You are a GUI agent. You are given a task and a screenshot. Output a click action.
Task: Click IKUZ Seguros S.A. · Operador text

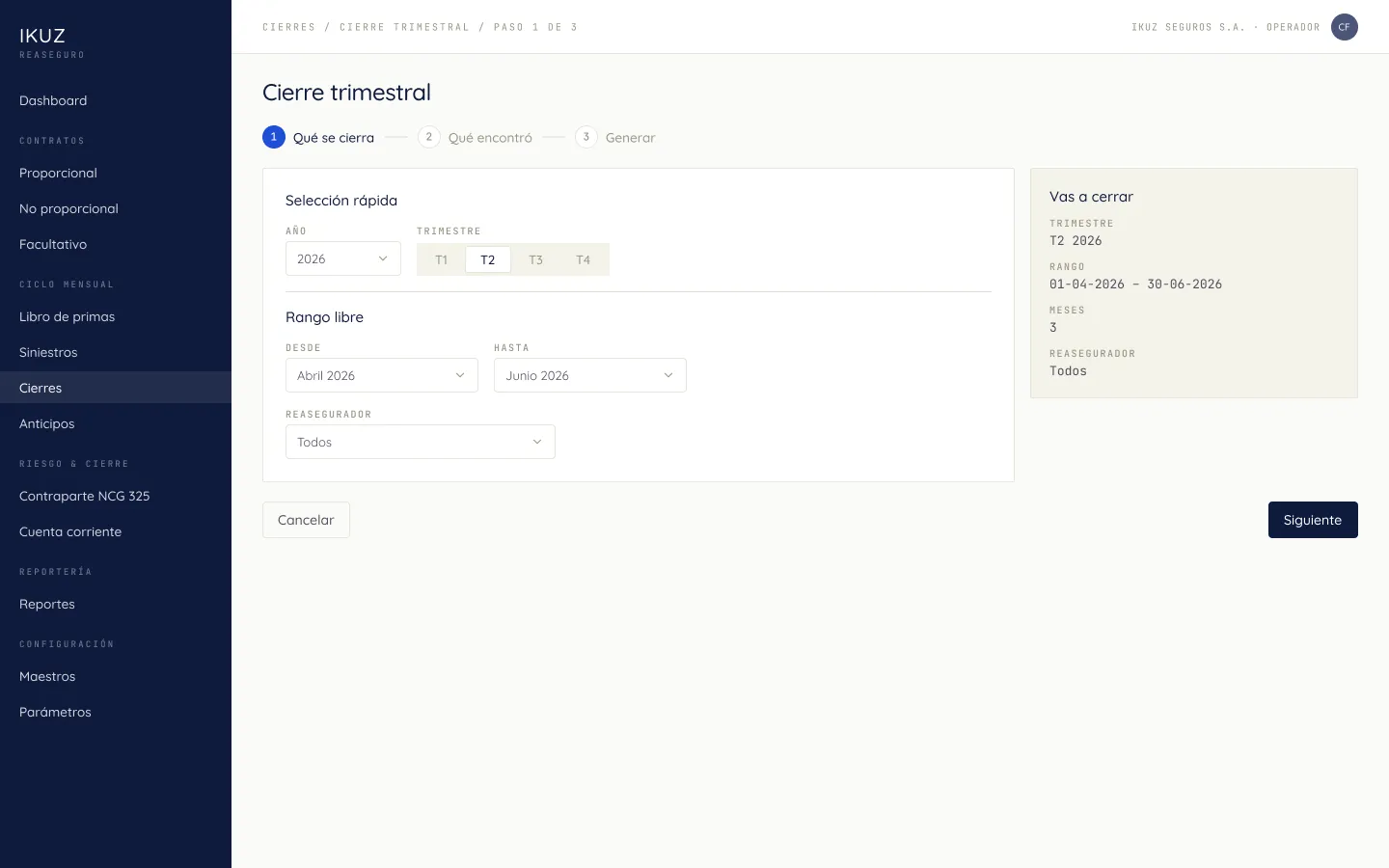point(1226,27)
